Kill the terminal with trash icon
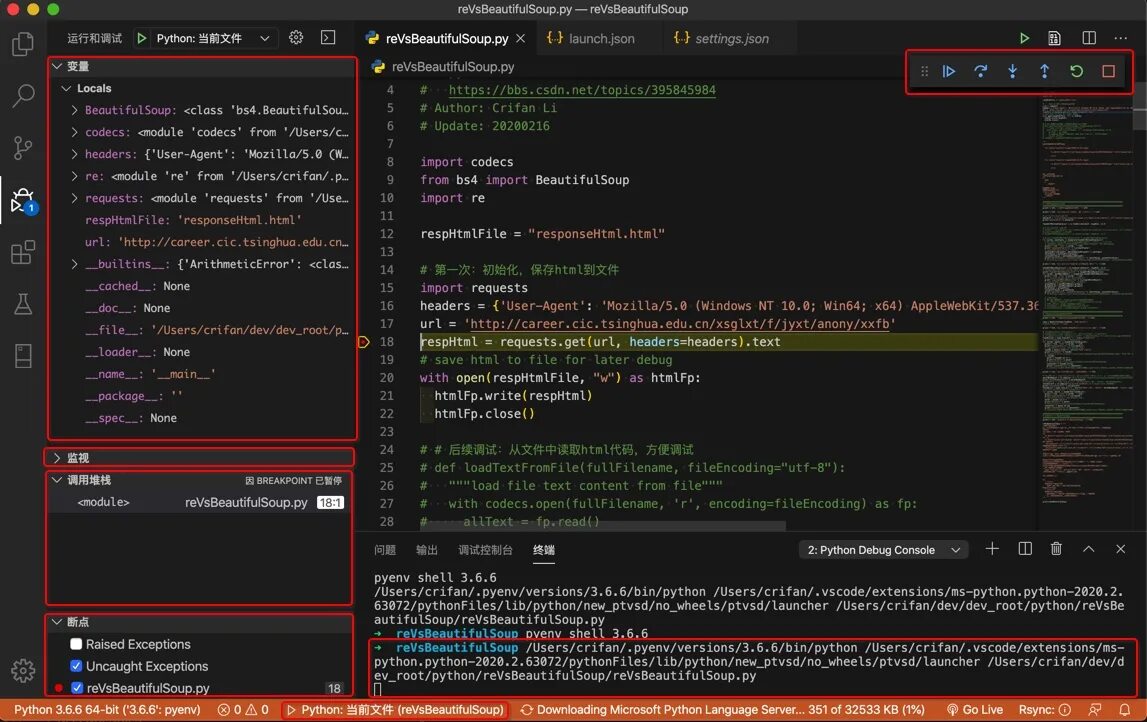Image resolution: width=1147 pixels, height=722 pixels. 1056,549
